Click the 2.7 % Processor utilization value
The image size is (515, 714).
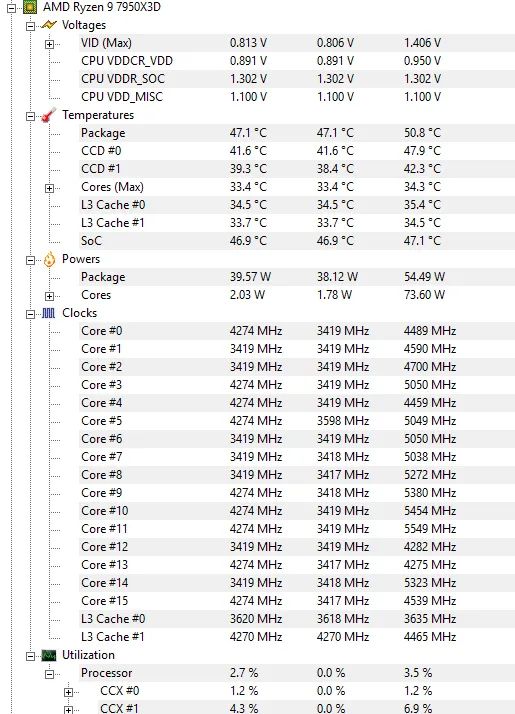coord(244,673)
